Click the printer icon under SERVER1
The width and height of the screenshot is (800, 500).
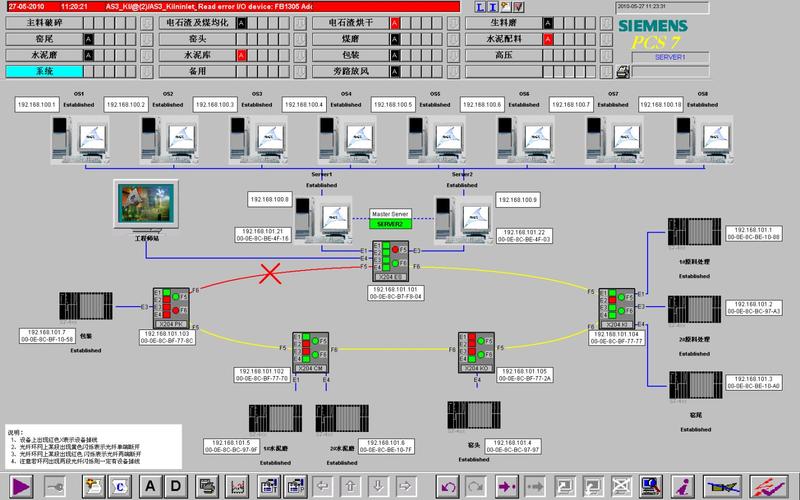[622, 72]
